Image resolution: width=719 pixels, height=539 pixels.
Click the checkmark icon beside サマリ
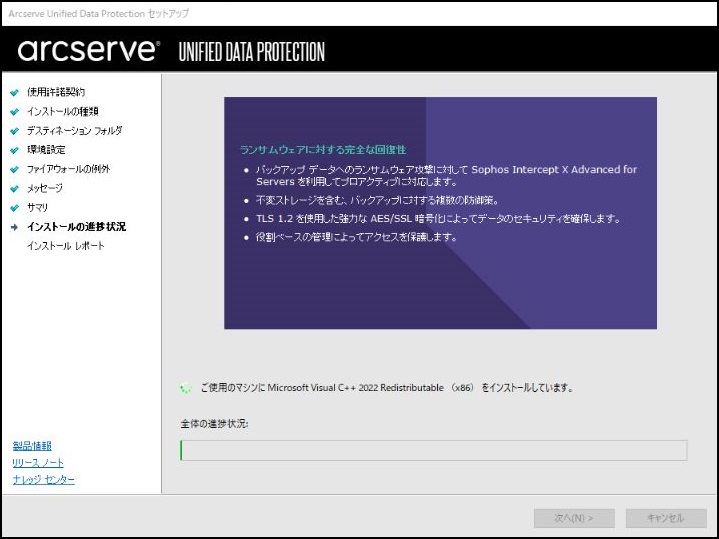click(14, 208)
